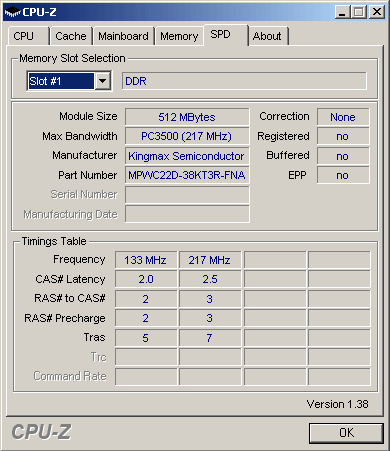Click the OK button
The height and width of the screenshot is (451, 390).
point(346,433)
